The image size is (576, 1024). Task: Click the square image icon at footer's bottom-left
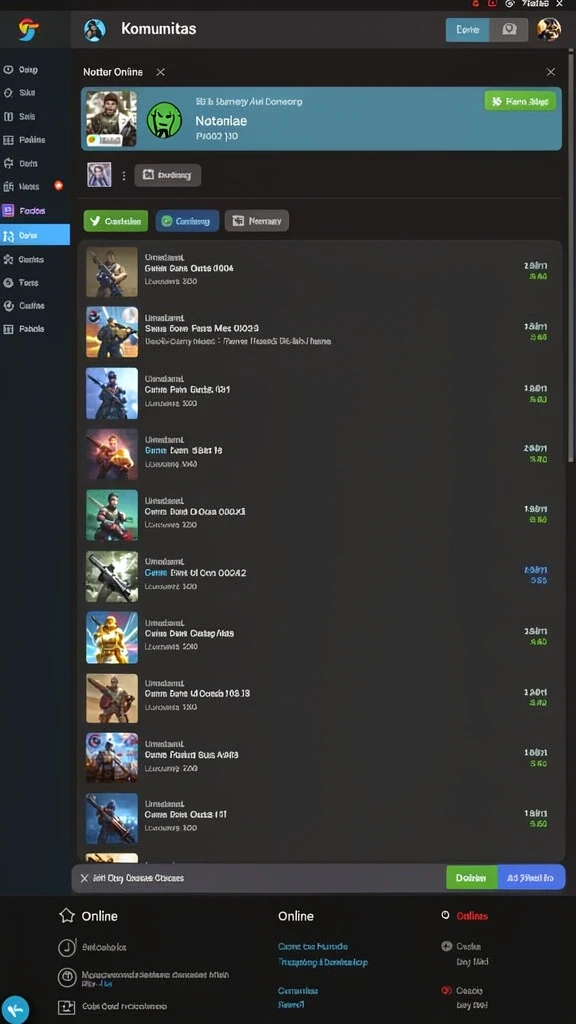tap(67, 1007)
